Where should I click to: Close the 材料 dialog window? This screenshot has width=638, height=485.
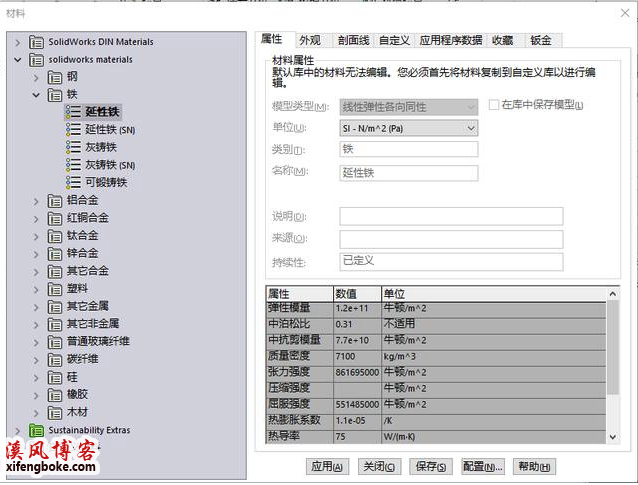click(x=625, y=13)
